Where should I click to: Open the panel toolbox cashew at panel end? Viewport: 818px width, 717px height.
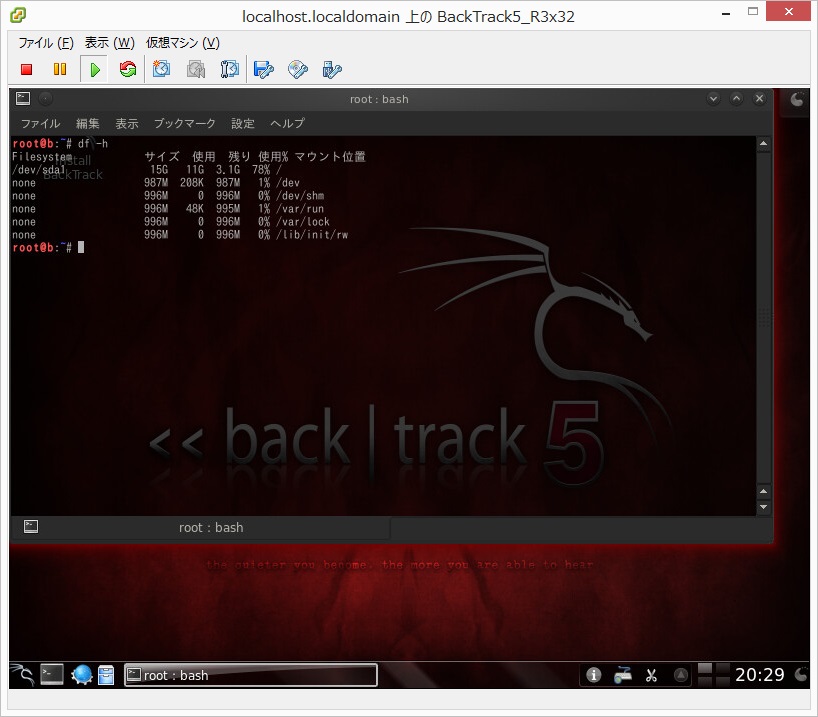coord(801,675)
